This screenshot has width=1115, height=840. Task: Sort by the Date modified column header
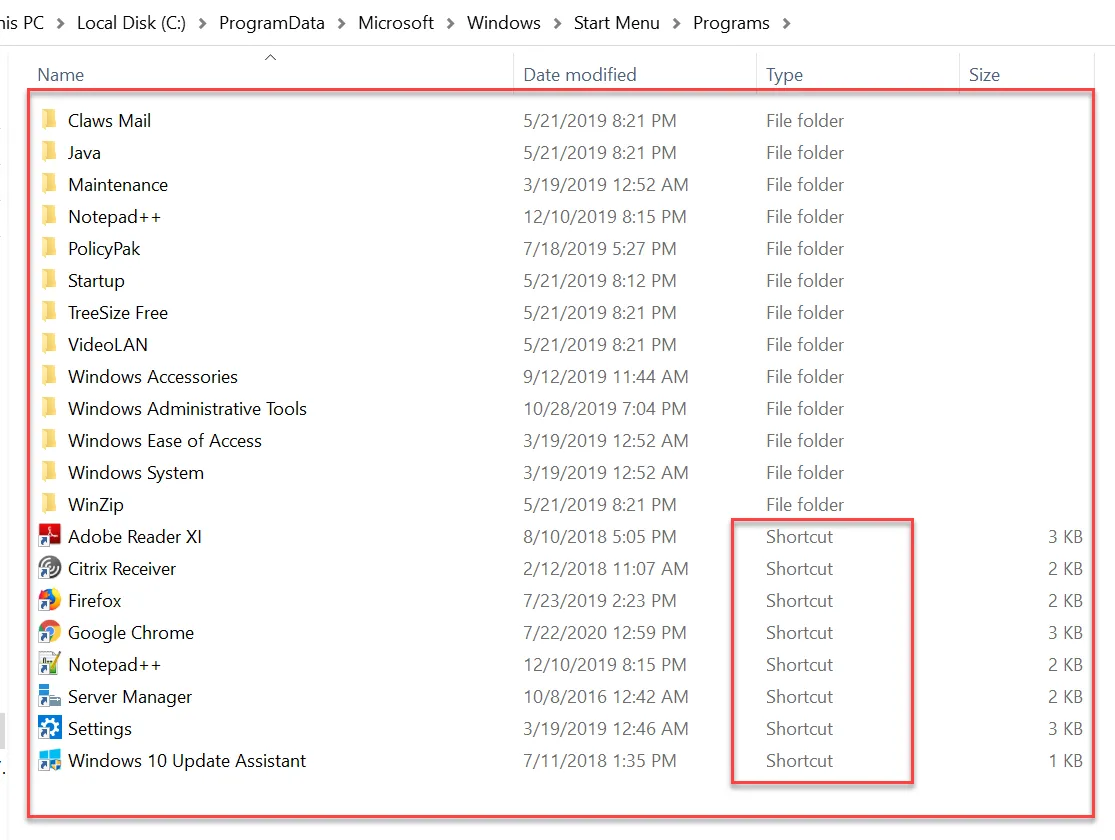coord(579,75)
